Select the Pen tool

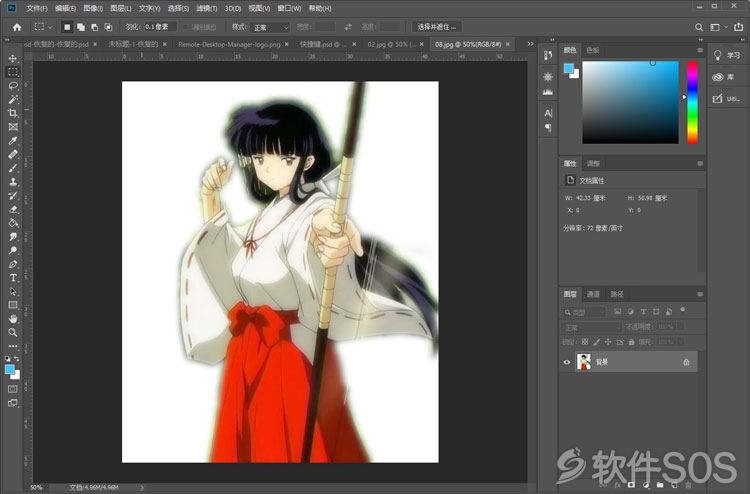tap(13, 264)
